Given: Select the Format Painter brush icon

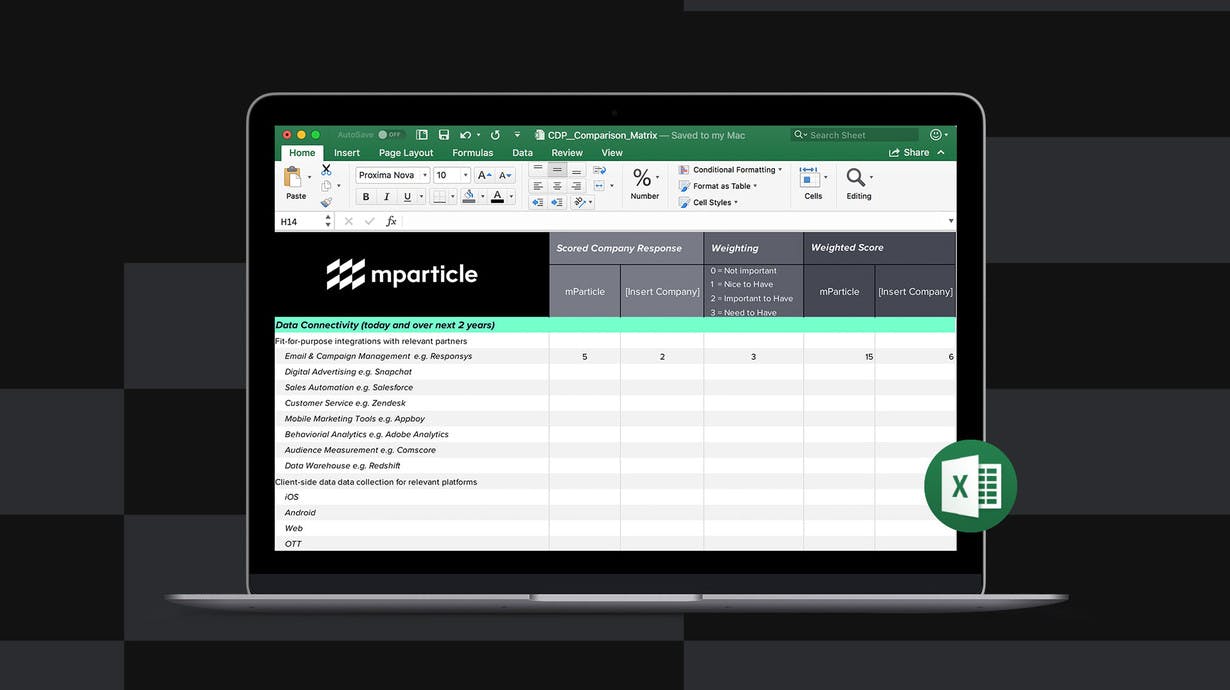Looking at the screenshot, I should [326, 202].
